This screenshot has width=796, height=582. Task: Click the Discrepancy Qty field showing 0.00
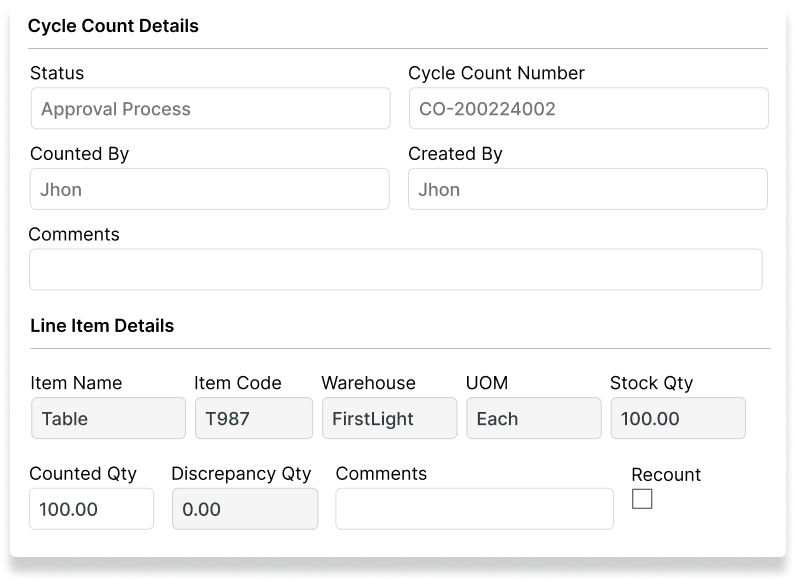245,509
